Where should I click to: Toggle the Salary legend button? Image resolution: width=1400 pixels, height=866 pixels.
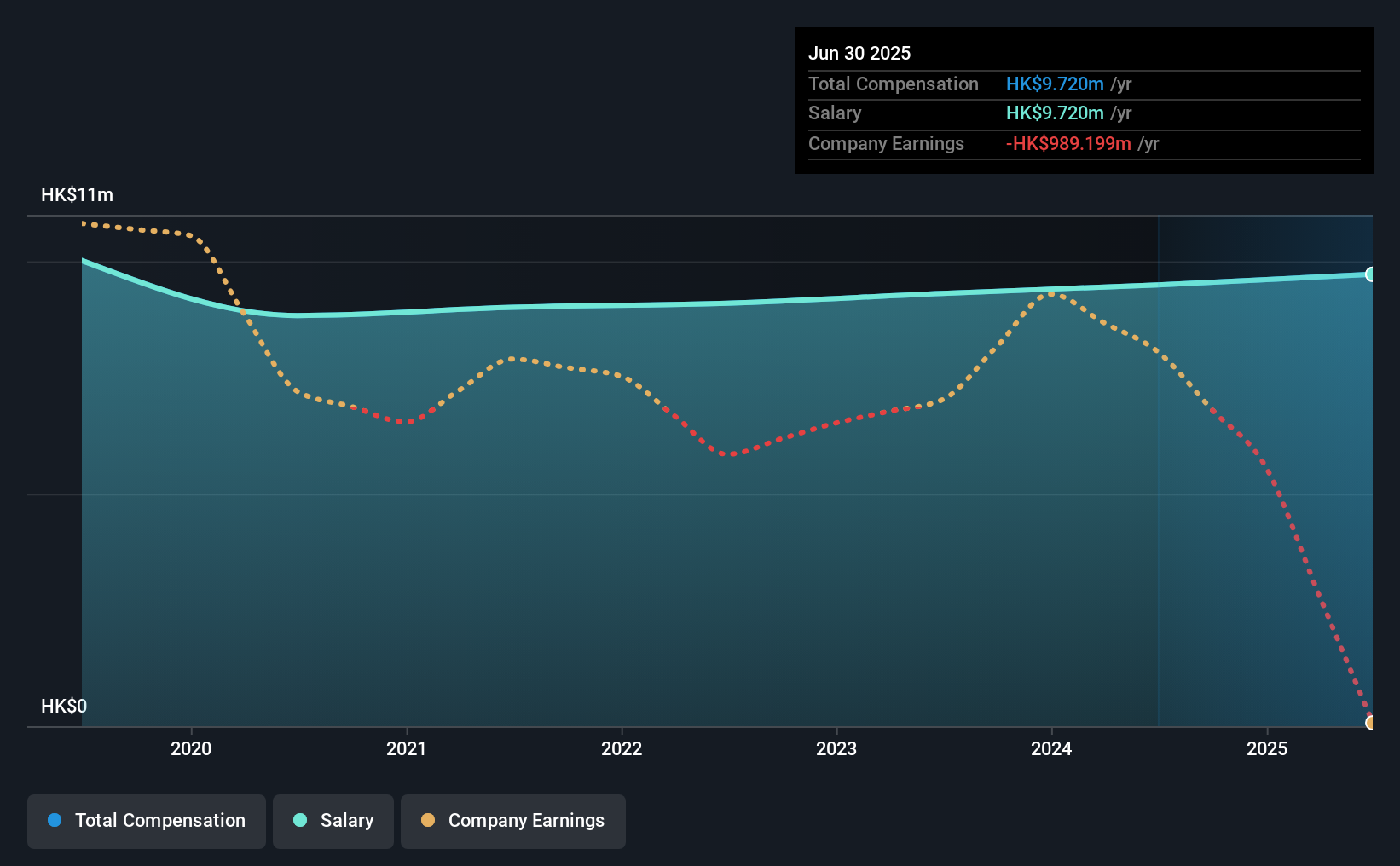point(333,821)
